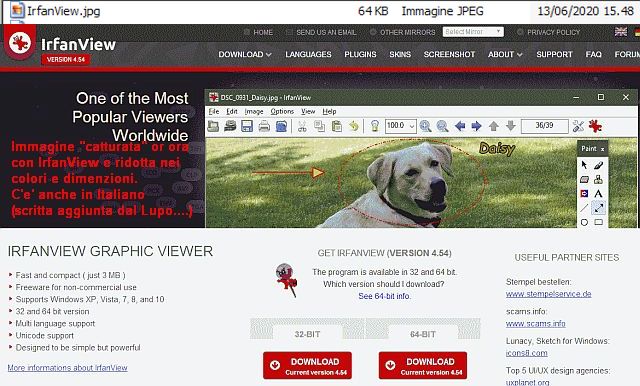Click the Print icon in IrfanView toolbar
The height and width of the screenshot is (386, 640).
pyautogui.click(x=264, y=126)
